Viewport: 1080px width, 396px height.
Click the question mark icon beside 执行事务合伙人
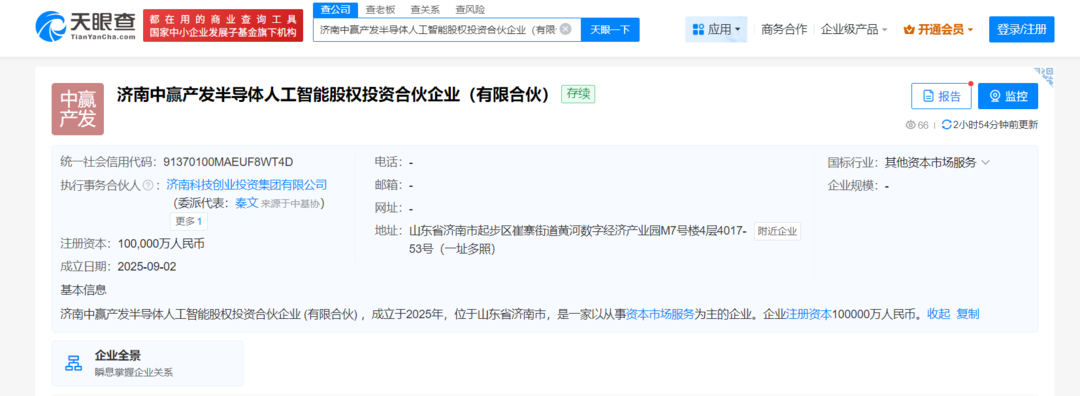(x=147, y=185)
